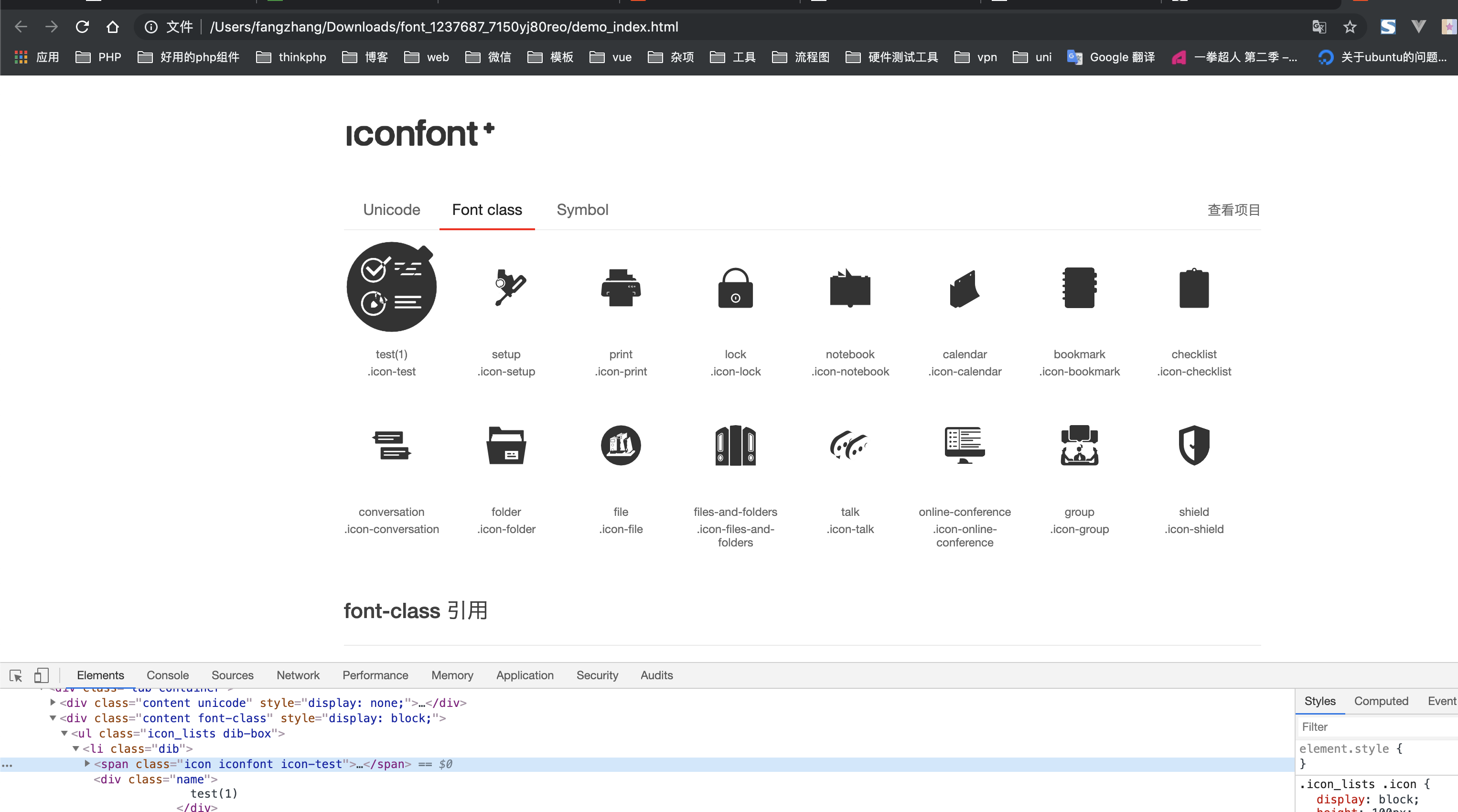This screenshot has height=812, width=1458.
Task: Collapse the content font-class div node
Action: [53, 717]
